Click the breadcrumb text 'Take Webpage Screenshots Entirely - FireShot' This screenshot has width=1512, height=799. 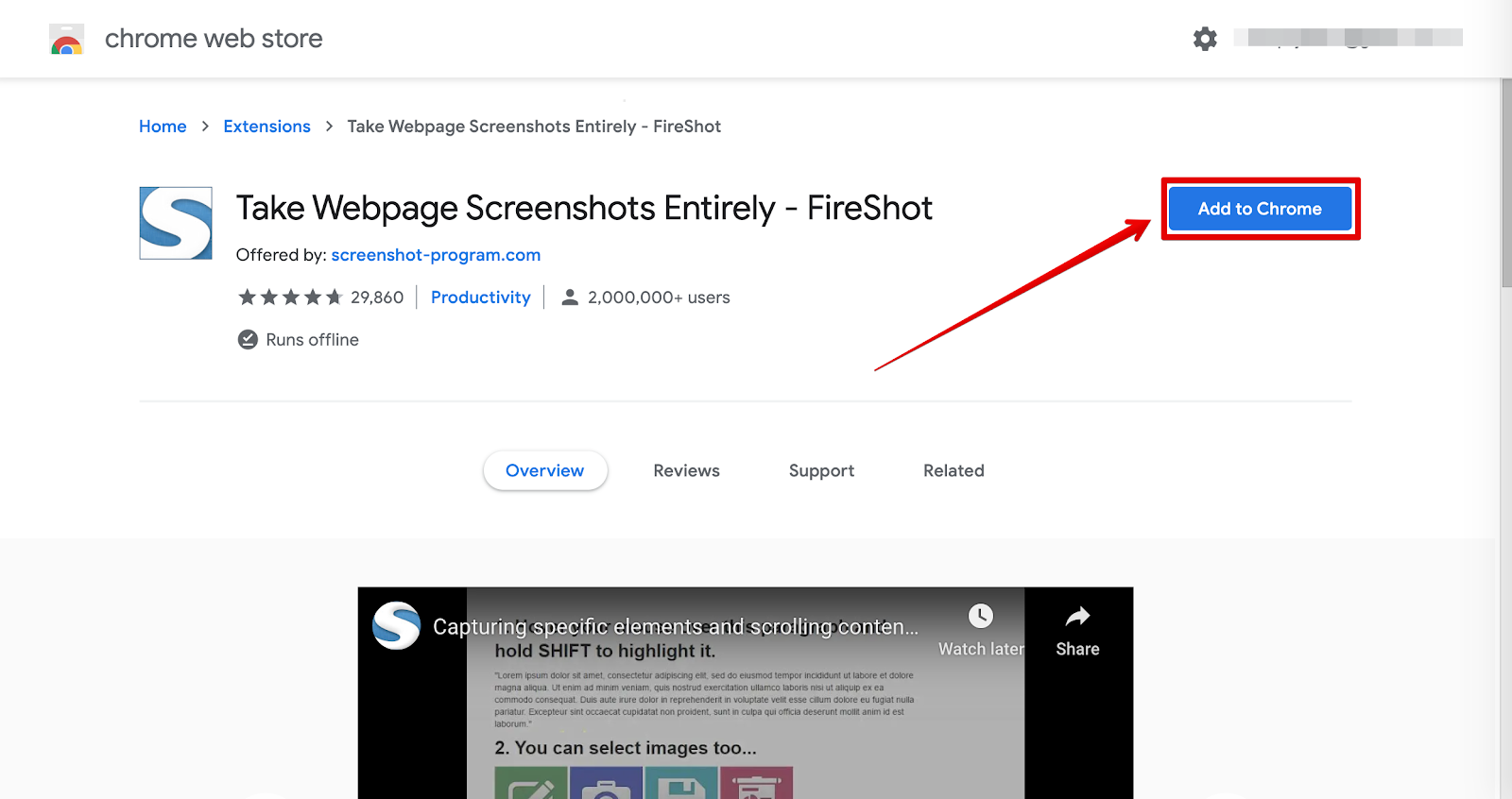tap(534, 127)
